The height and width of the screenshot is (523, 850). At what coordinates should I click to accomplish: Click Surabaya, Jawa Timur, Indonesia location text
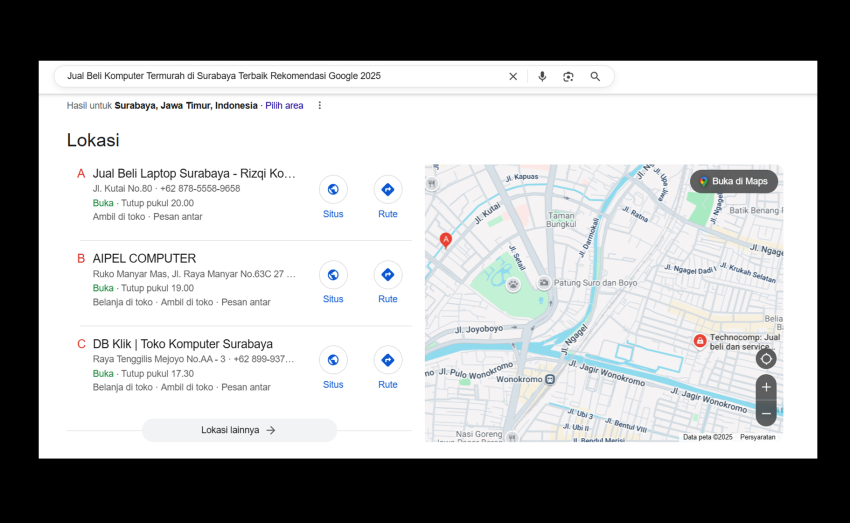pyautogui.click(x=186, y=106)
